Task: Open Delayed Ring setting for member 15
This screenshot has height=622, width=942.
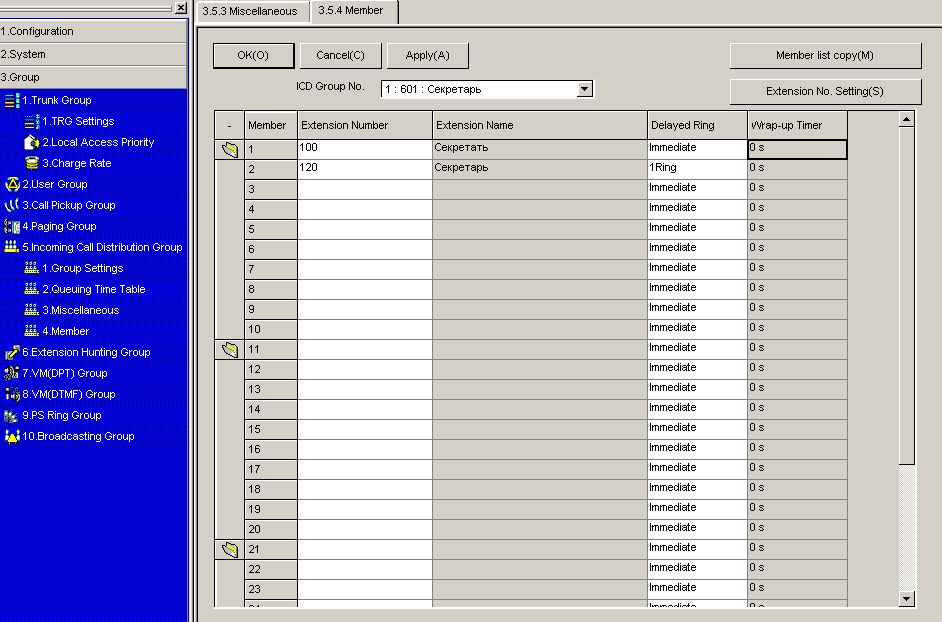Action: 697,429
